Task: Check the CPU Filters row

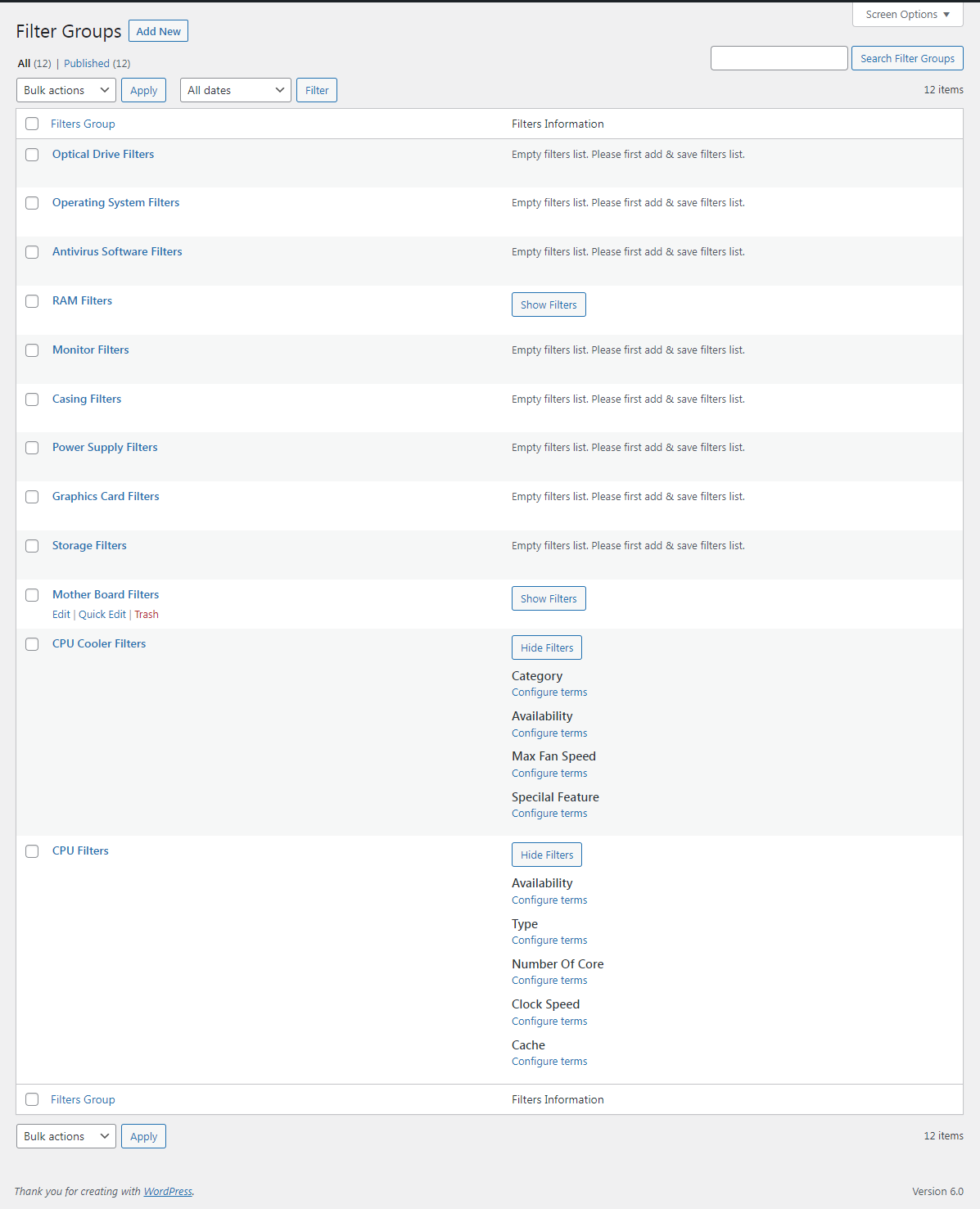Action: [x=32, y=851]
